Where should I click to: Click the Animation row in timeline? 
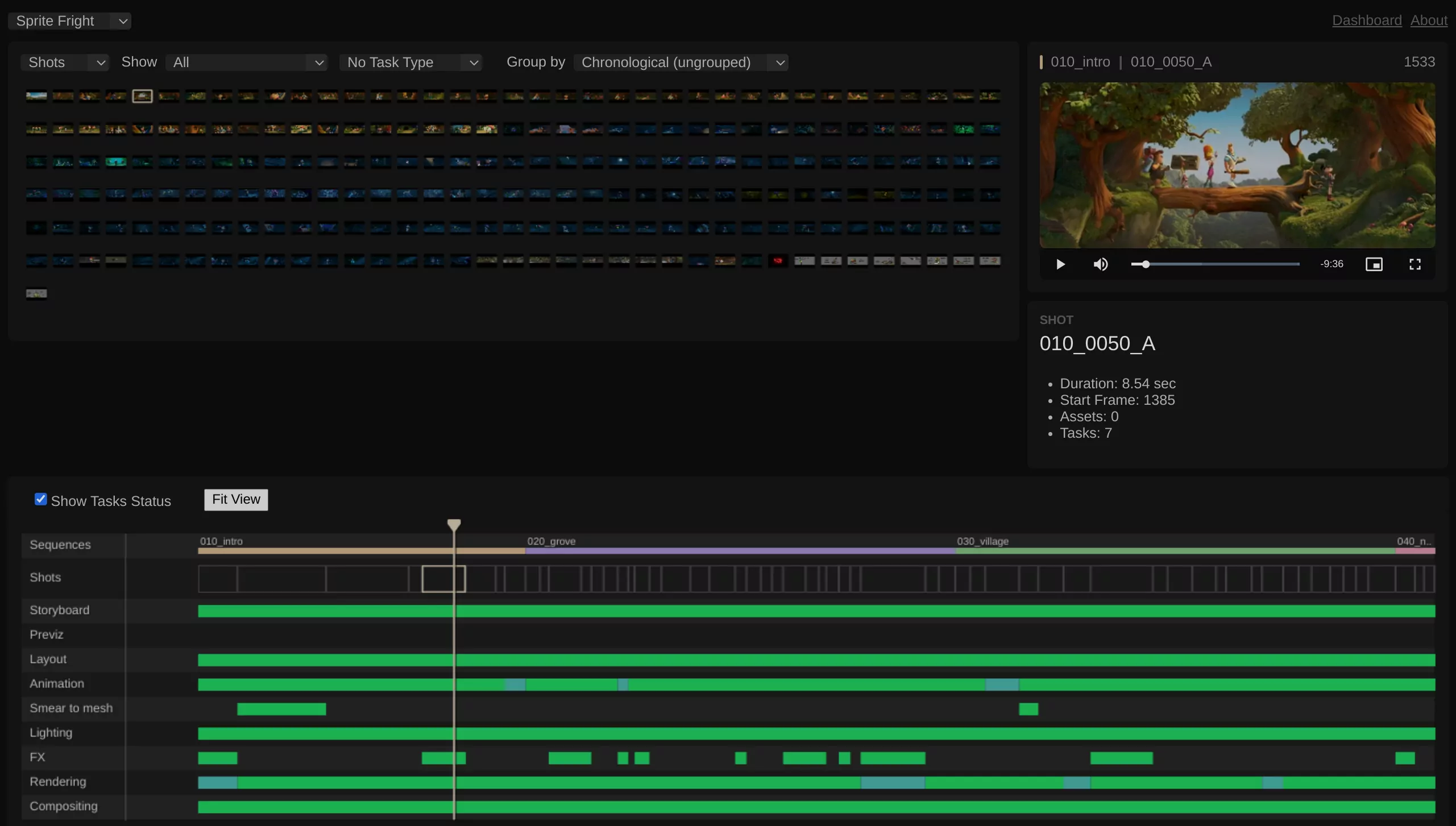[57, 684]
